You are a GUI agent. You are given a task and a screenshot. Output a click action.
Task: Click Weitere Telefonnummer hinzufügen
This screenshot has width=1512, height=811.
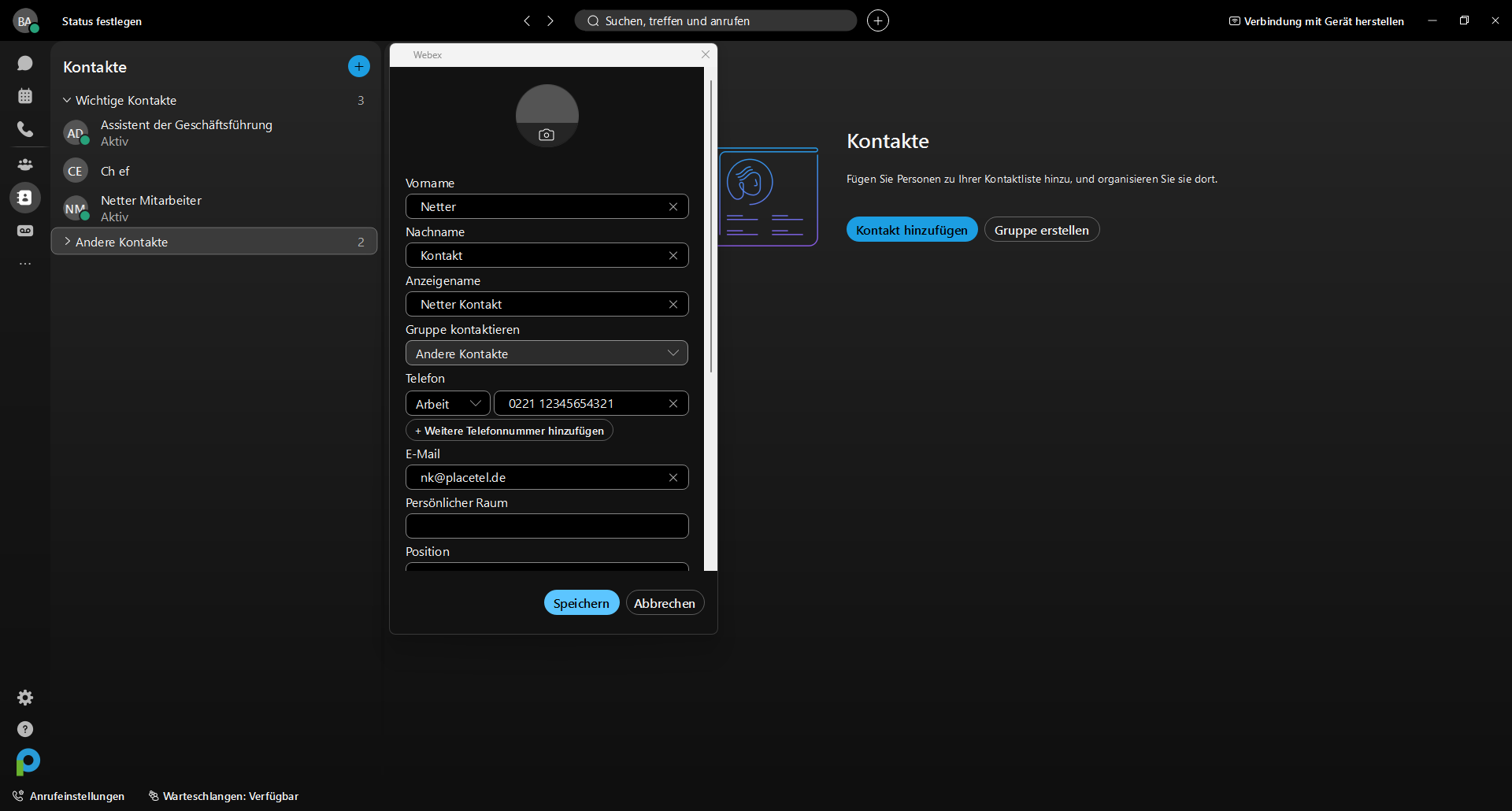tap(510, 431)
